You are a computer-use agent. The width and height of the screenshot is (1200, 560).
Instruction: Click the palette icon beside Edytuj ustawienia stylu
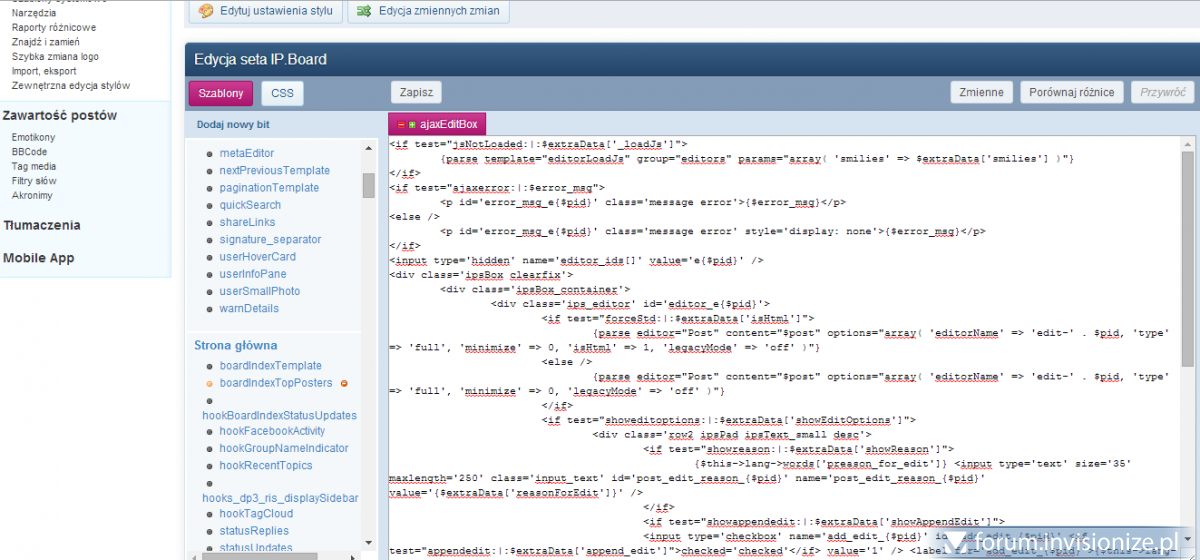(206, 11)
